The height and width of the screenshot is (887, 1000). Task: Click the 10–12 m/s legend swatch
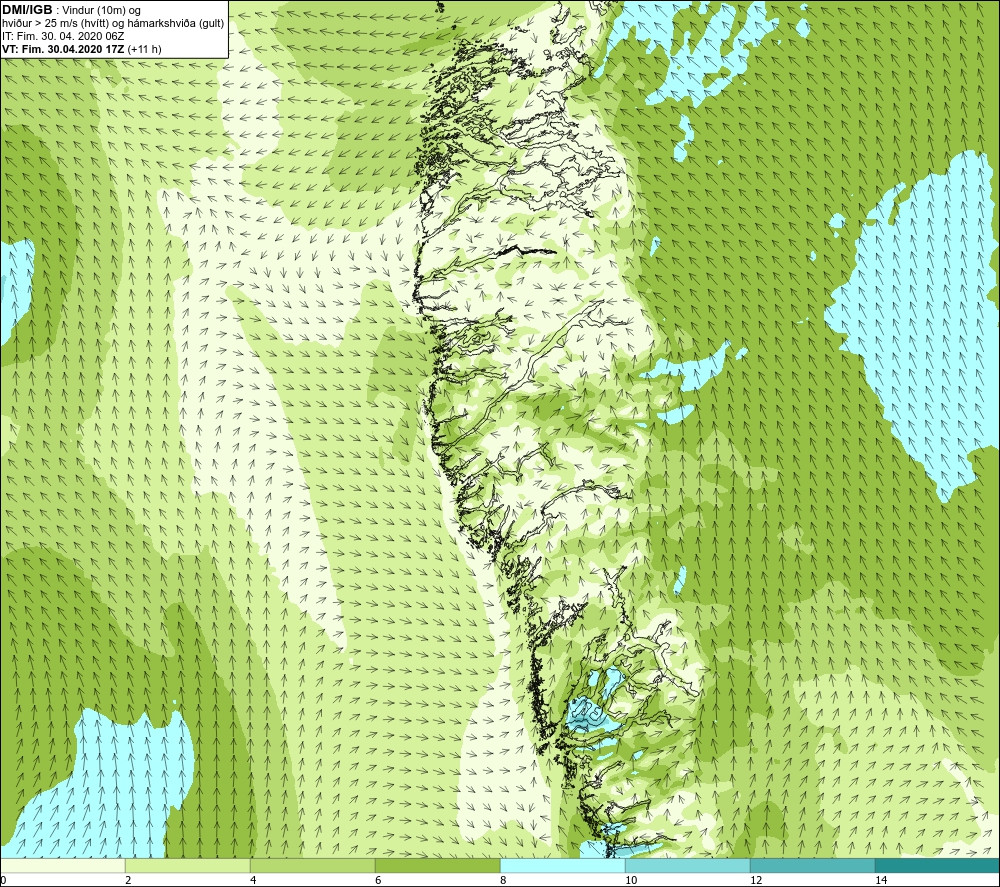coord(688,865)
